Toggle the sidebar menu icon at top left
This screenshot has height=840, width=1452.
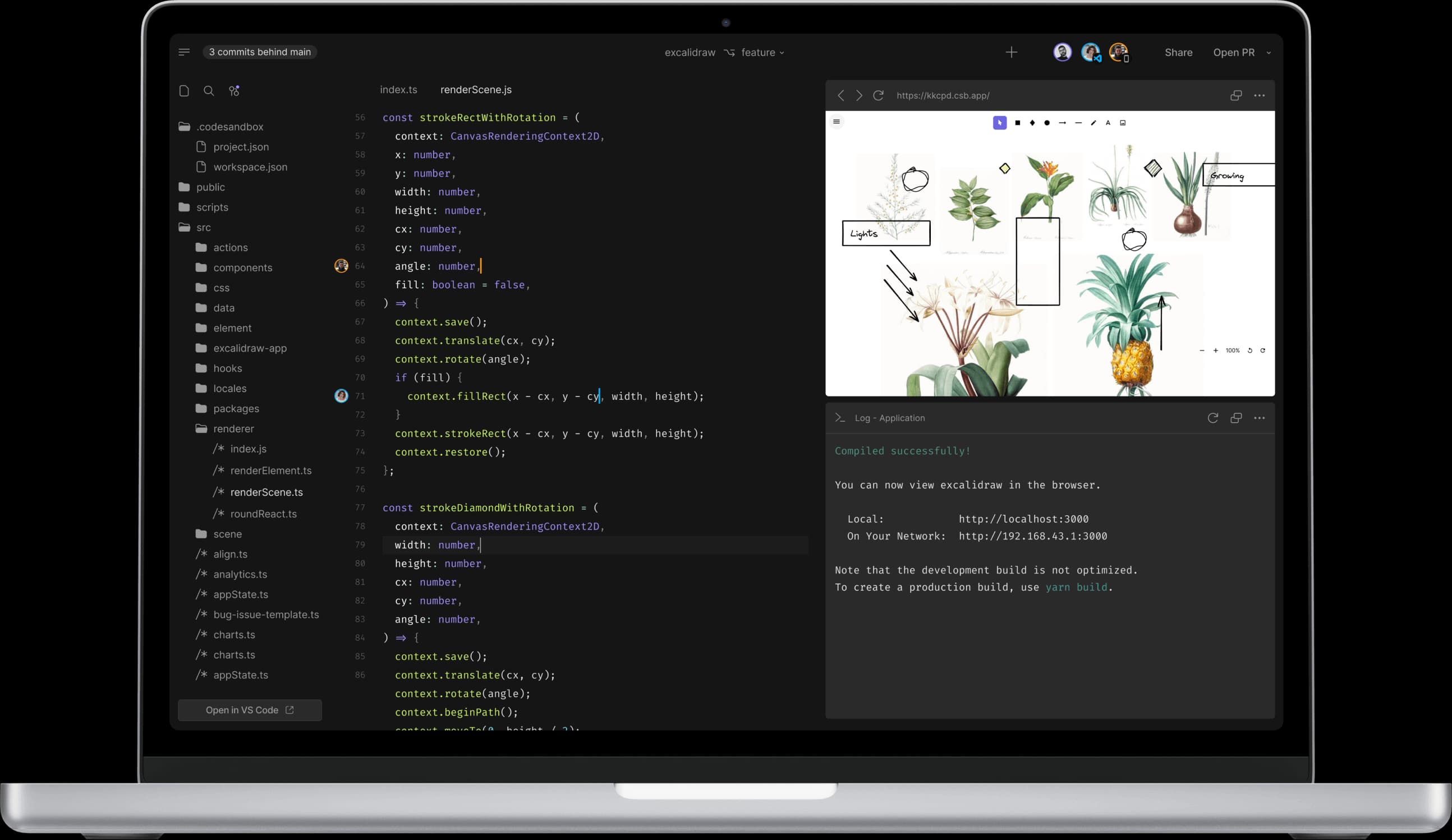(x=184, y=52)
